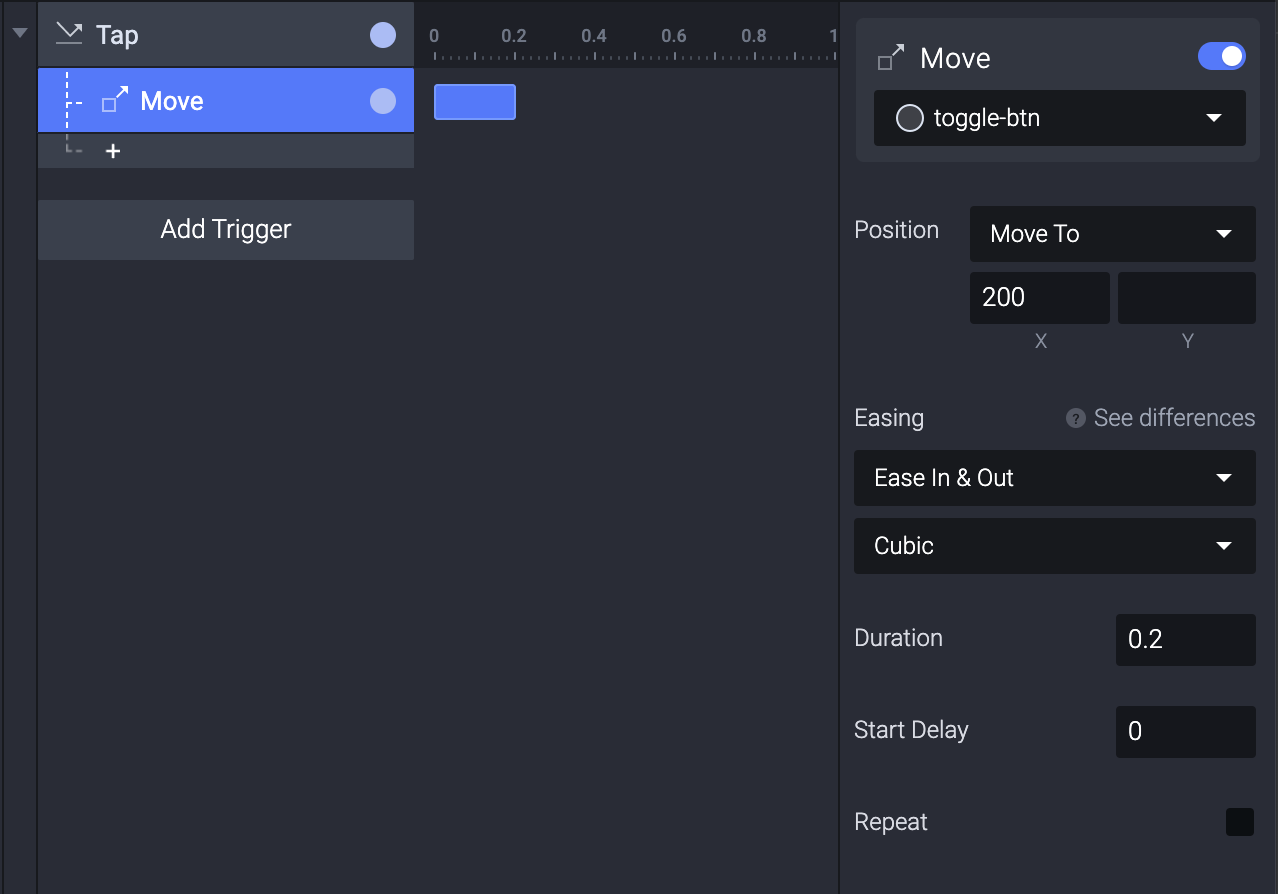Click the Add Trigger button

(226, 229)
